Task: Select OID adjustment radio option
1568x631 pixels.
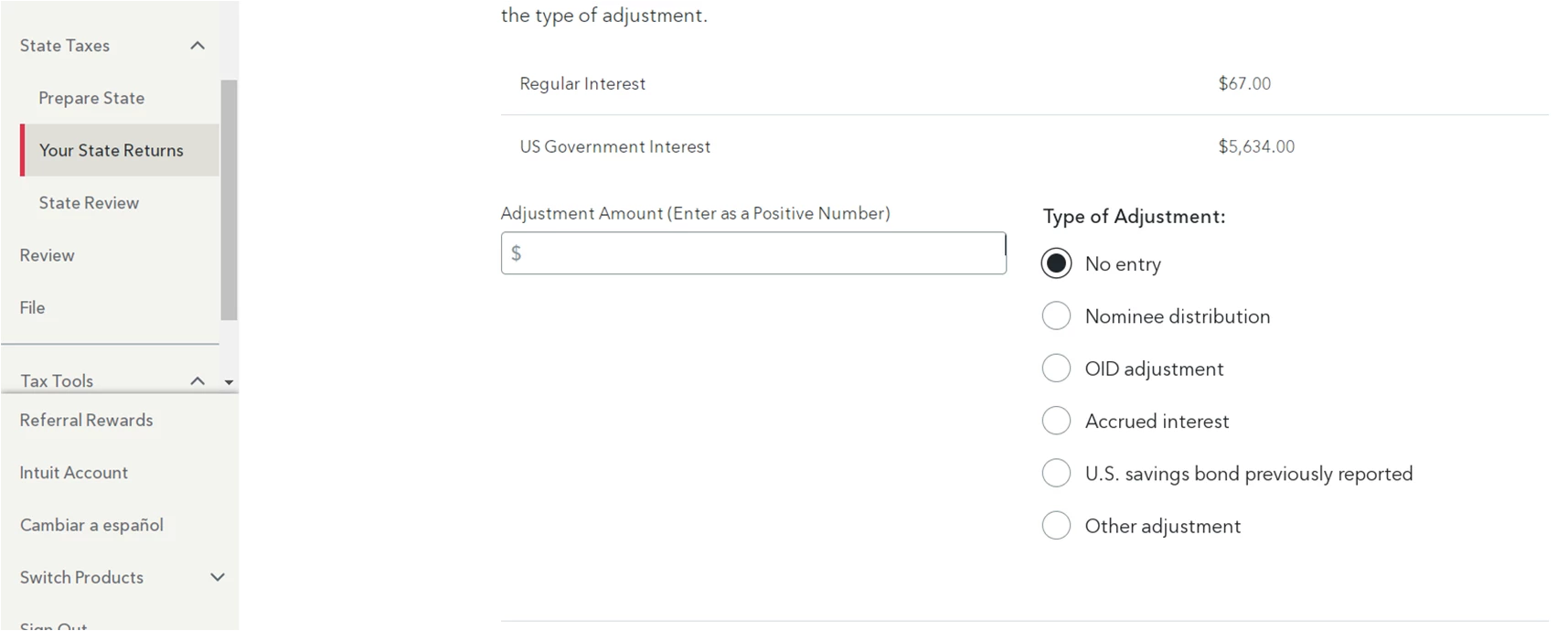Action: tap(1056, 369)
